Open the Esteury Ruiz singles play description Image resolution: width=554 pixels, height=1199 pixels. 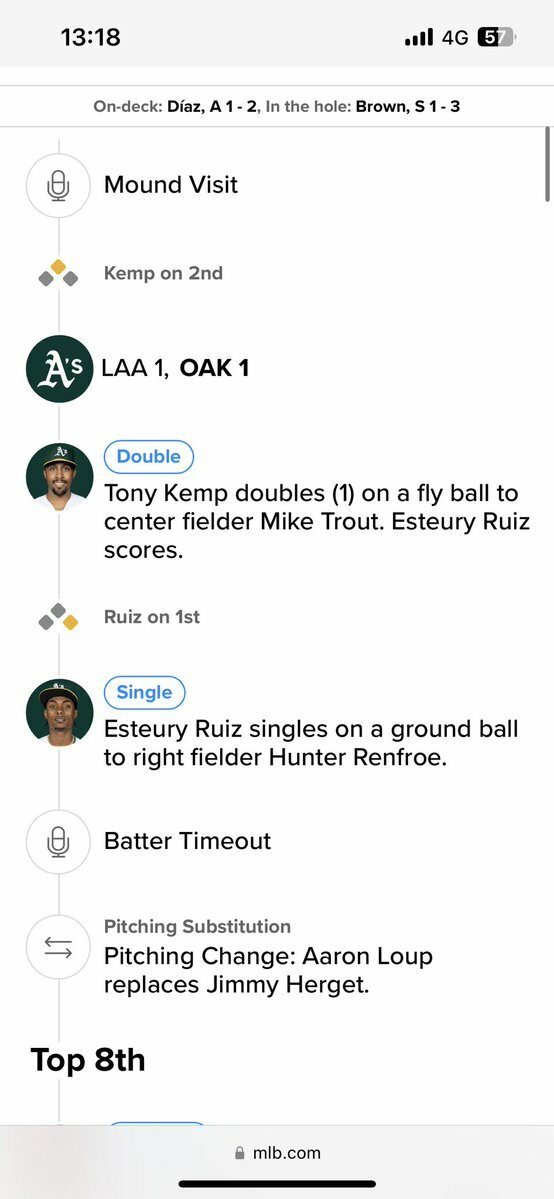point(311,743)
